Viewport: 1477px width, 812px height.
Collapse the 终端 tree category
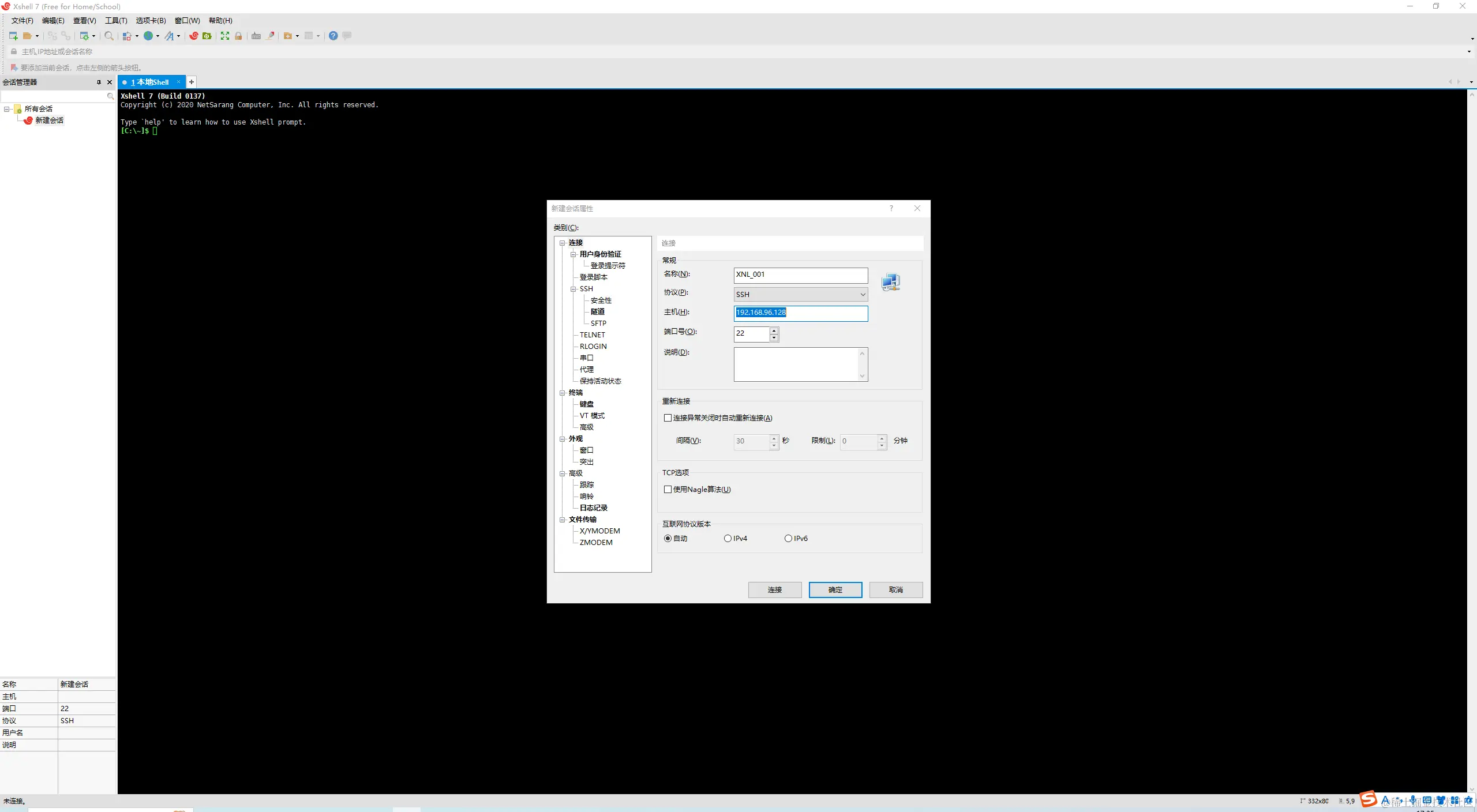(x=562, y=393)
